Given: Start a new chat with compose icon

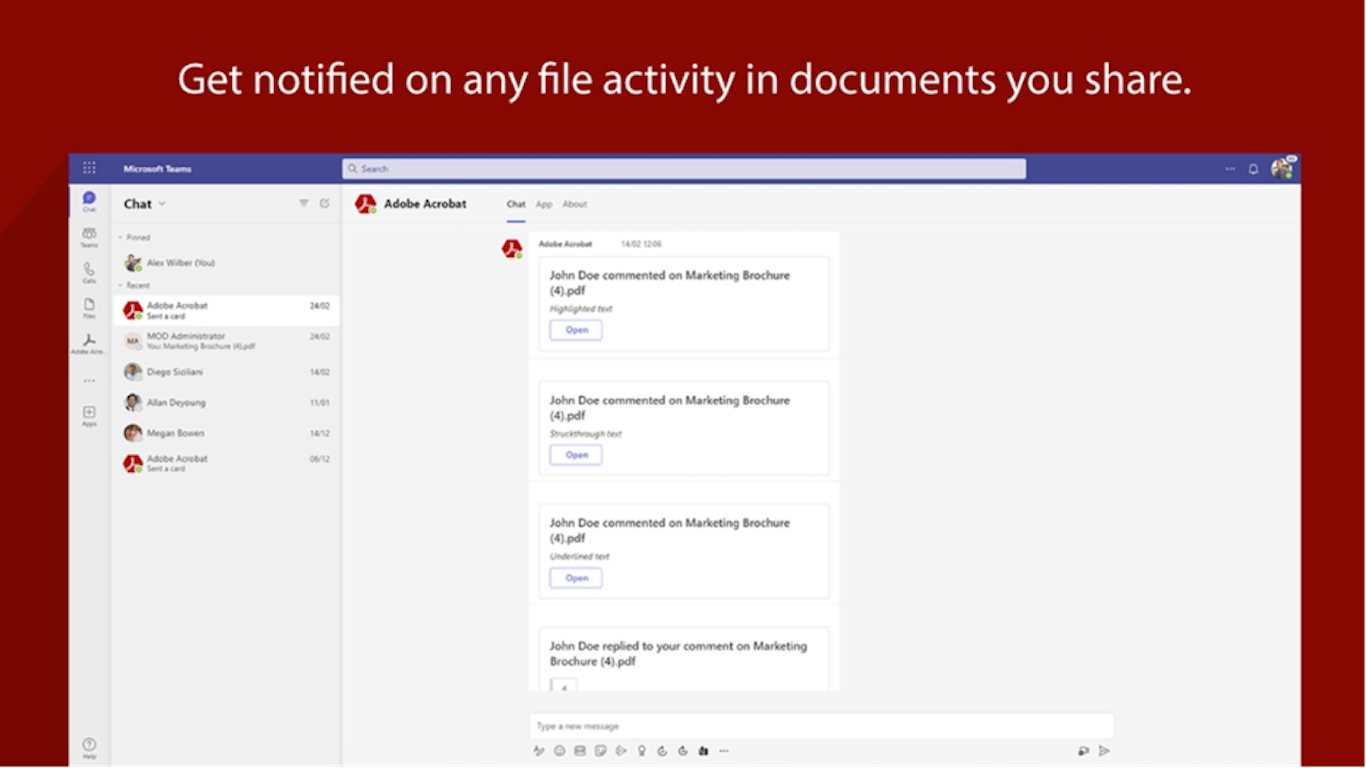Looking at the screenshot, I should [x=324, y=203].
